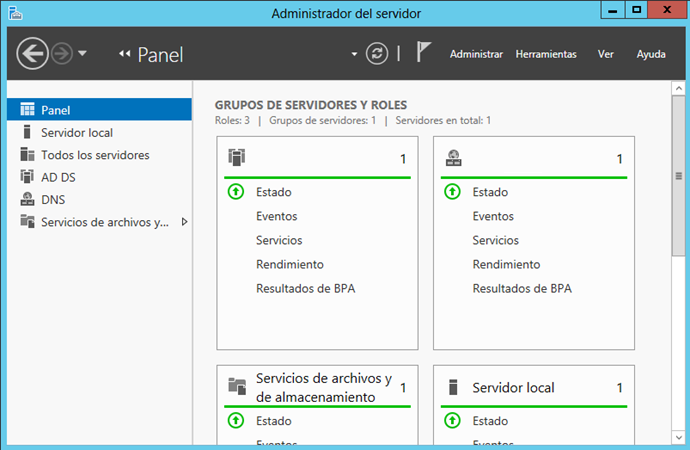Click Estado status icon in AD DS tile

[236, 192]
